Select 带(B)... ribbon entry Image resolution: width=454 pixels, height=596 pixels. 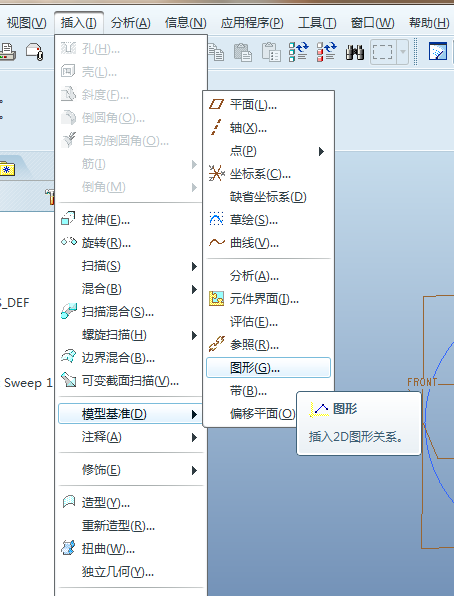coord(268,391)
